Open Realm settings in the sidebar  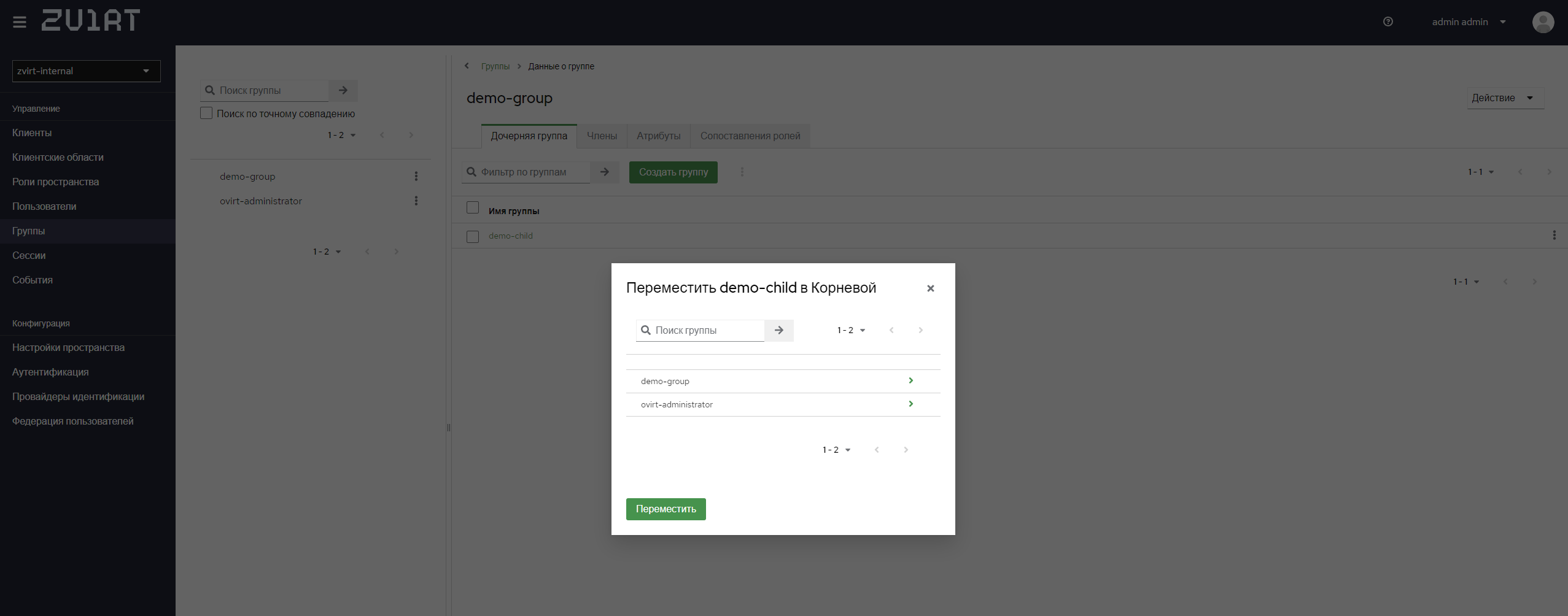click(88, 347)
